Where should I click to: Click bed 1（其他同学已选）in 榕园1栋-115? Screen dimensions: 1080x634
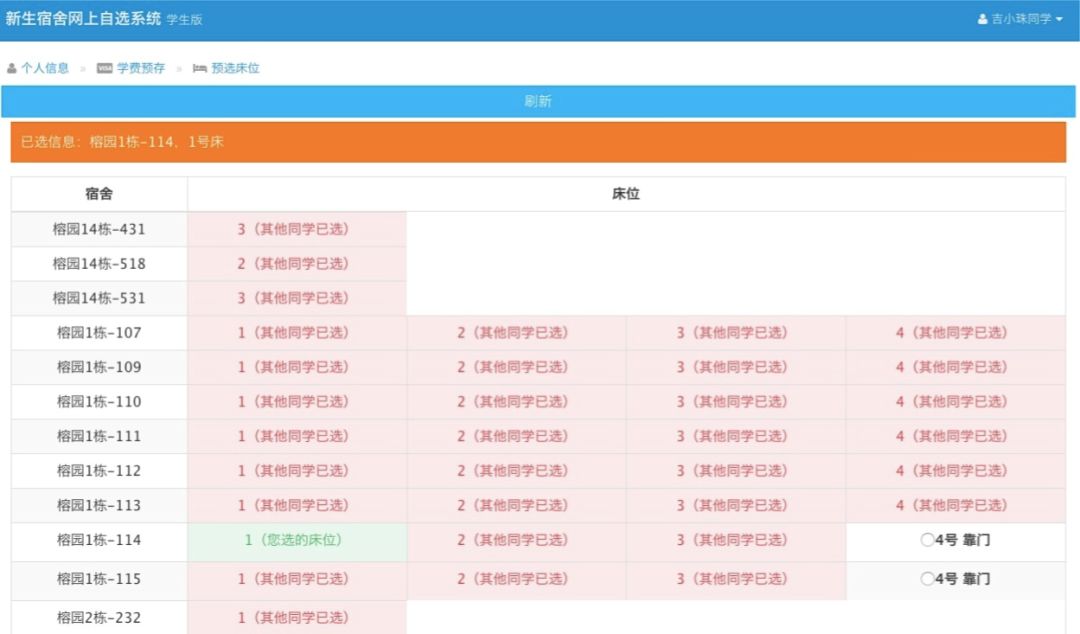(297, 580)
